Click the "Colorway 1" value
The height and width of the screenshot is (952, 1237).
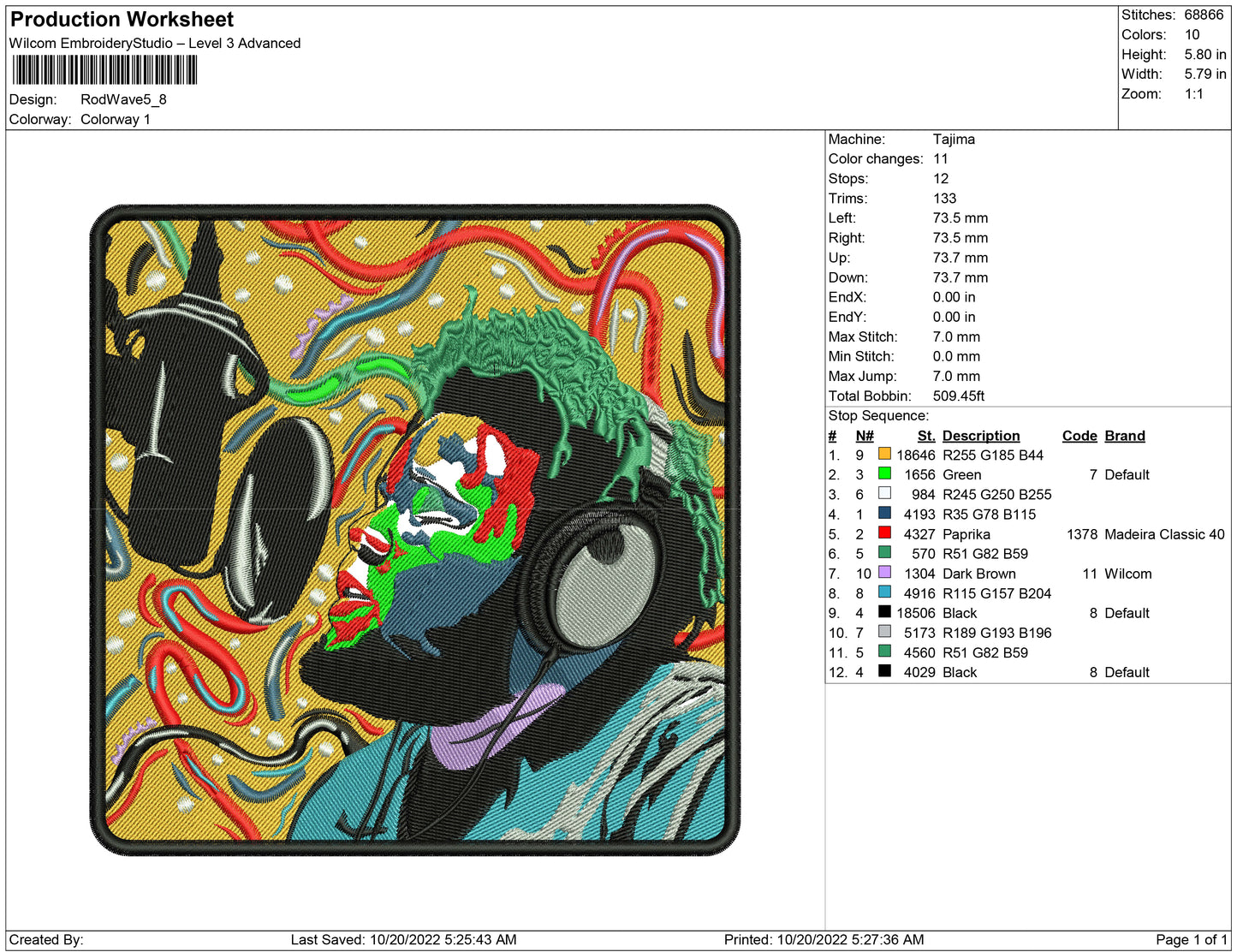click(x=116, y=120)
